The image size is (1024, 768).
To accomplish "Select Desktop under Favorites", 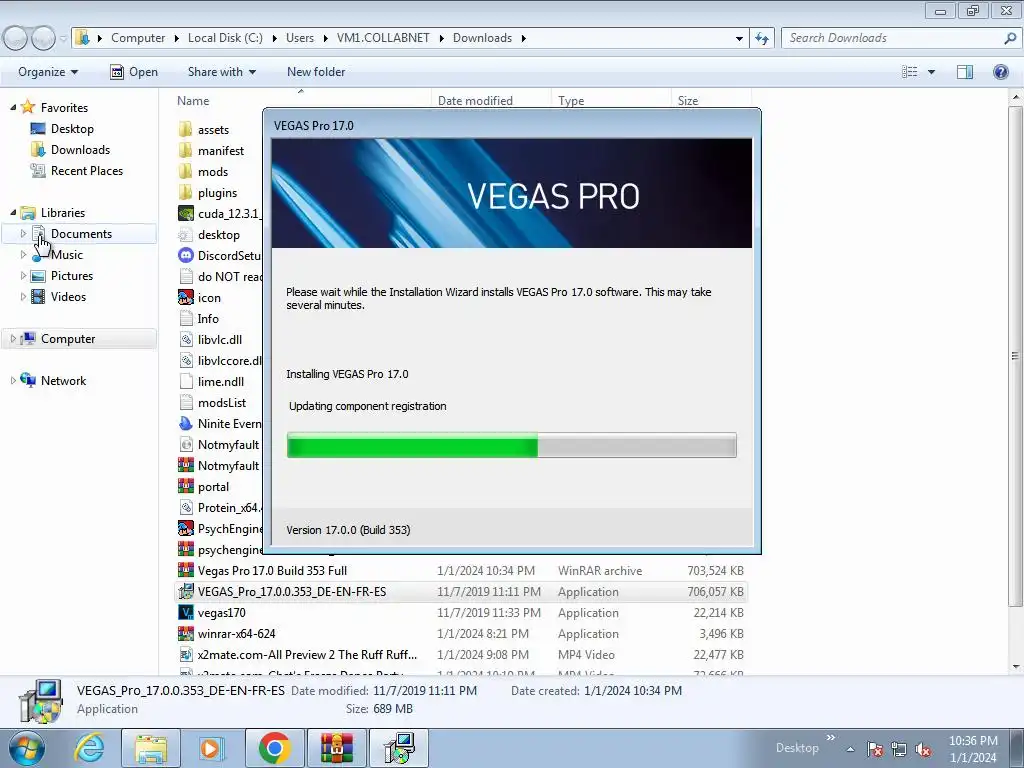I will point(72,129).
